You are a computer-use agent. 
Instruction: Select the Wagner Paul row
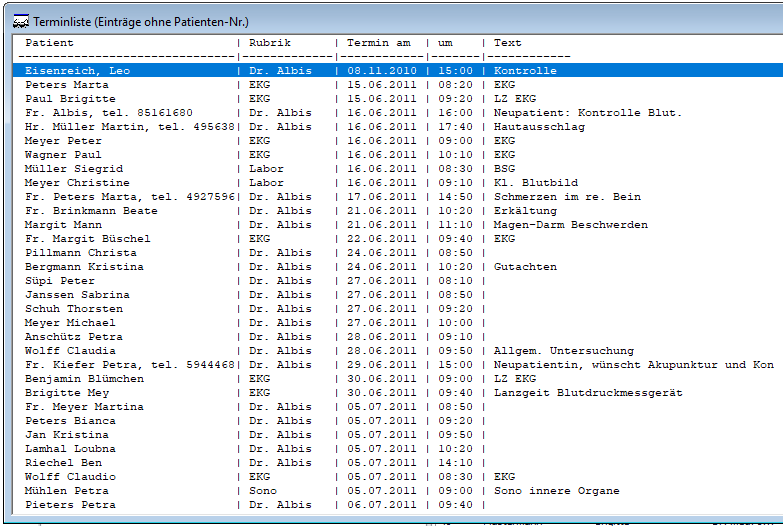tap(397, 154)
